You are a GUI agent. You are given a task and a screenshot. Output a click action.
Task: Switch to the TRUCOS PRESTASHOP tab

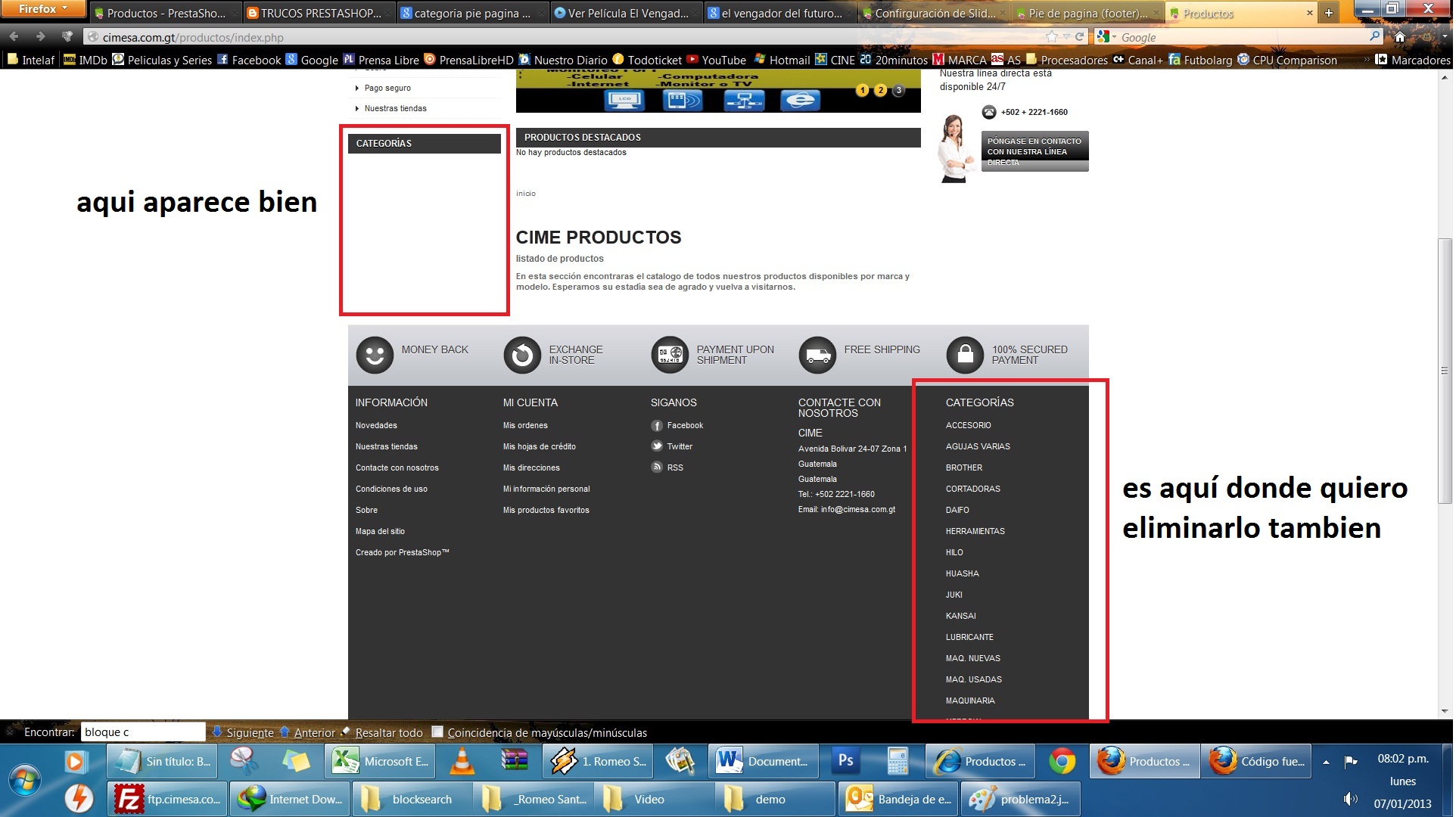pos(316,13)
